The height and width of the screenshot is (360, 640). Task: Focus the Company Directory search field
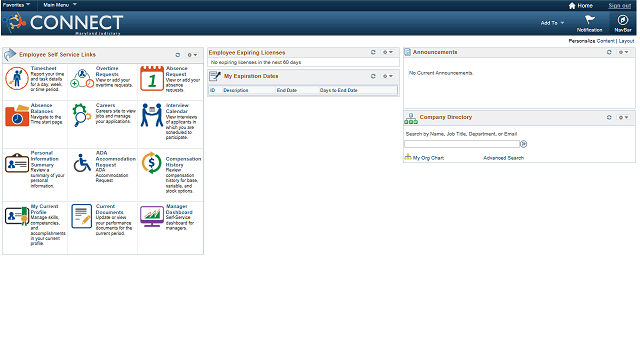pos(462,144)
